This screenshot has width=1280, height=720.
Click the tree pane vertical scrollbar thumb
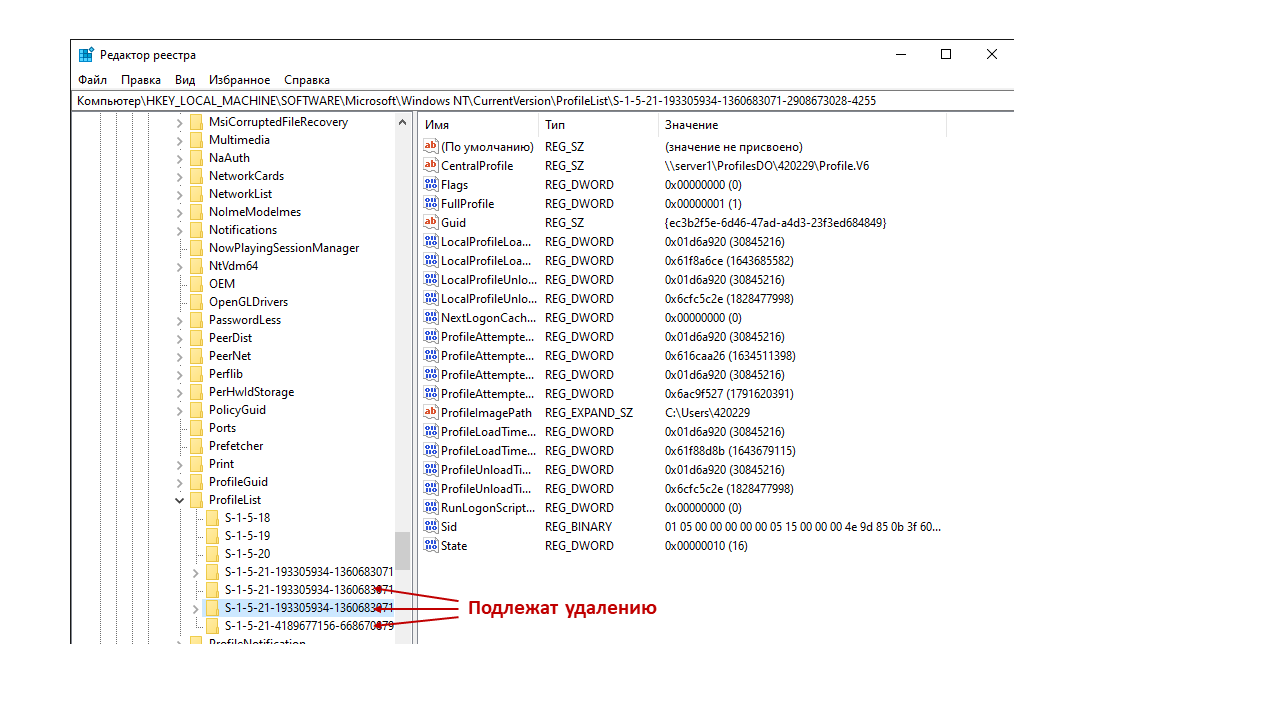[x=402, y=550]
